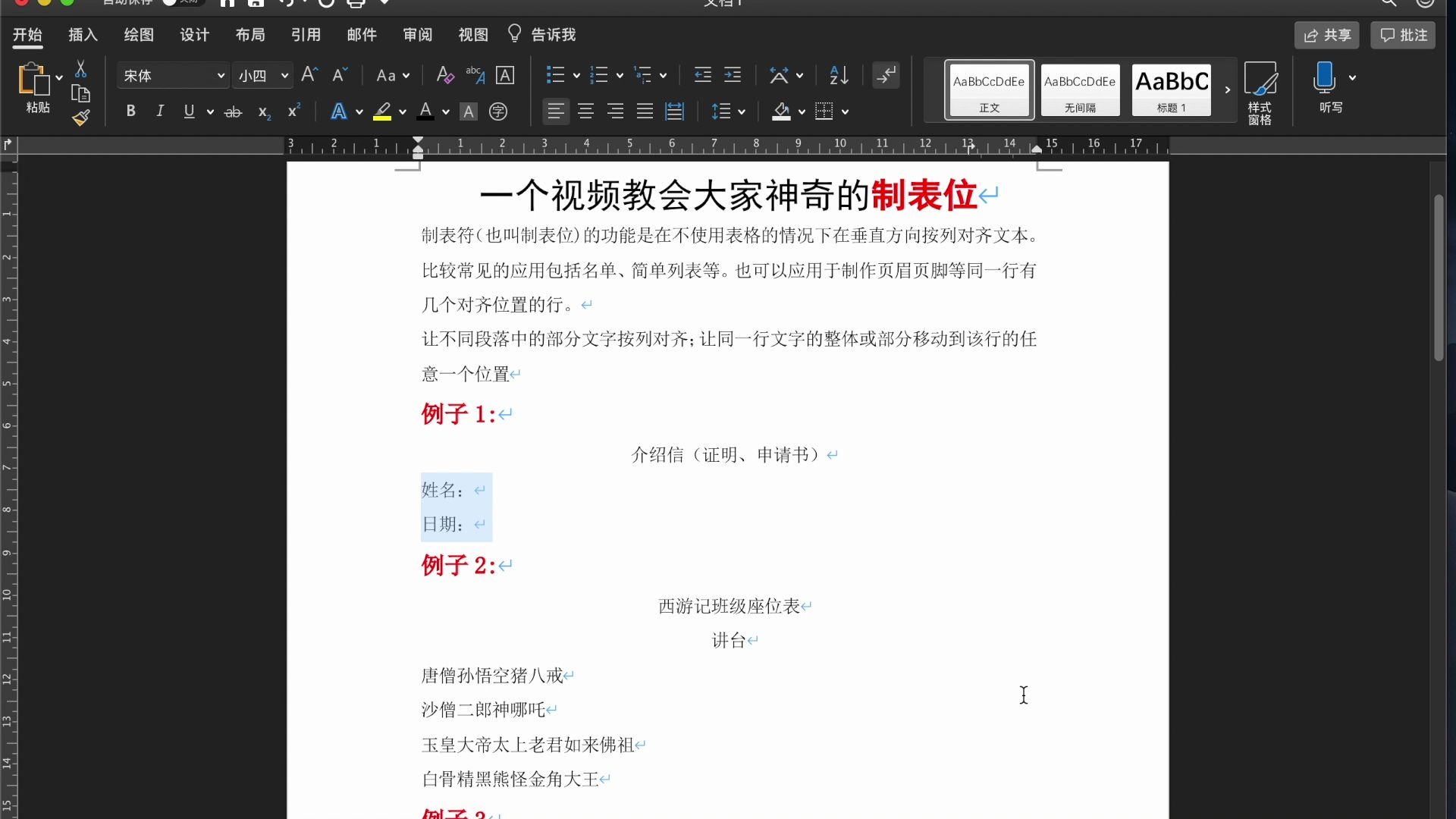Click the ruler tab selector
Screen dimensions: 1456x819
pos(8,143)
